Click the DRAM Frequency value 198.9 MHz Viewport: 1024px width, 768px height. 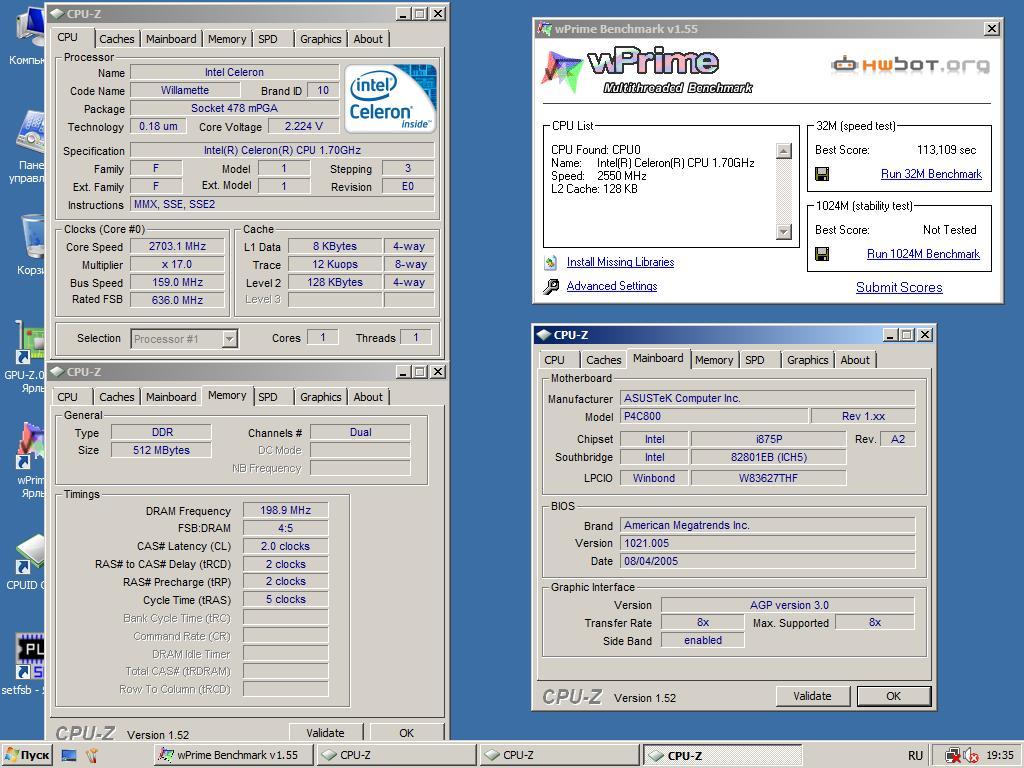click(285, 510)
